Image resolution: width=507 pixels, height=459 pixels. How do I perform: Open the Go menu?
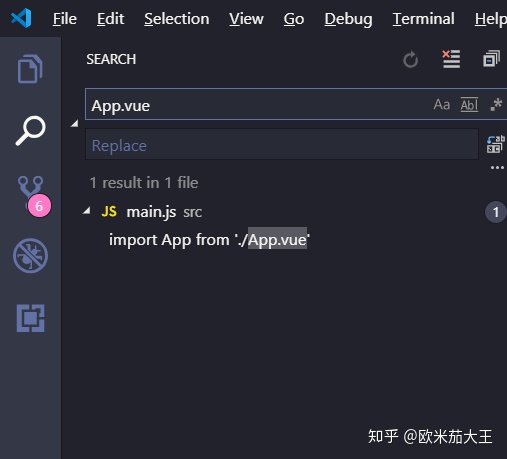click(x=294, y=19)
